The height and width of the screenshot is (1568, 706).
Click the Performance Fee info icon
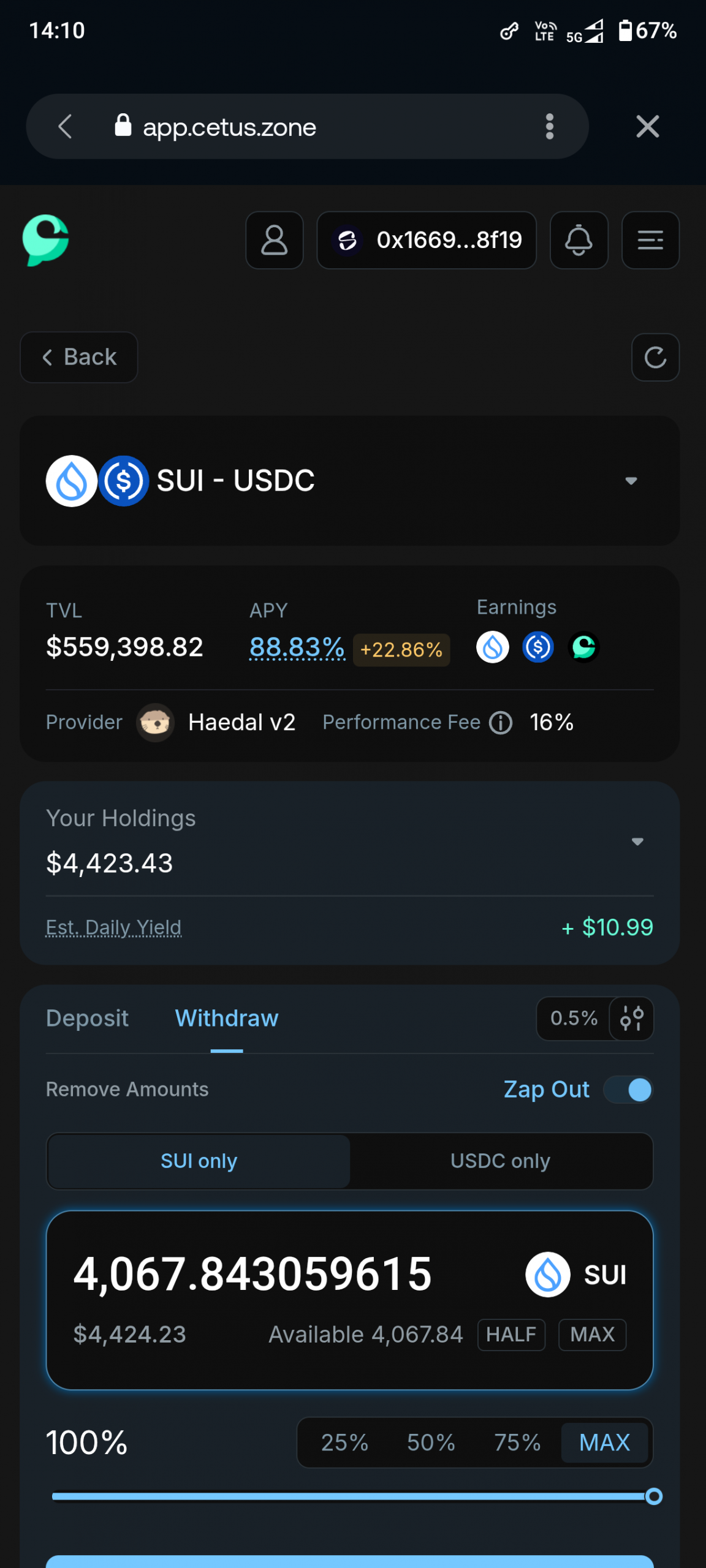(501, 723)
